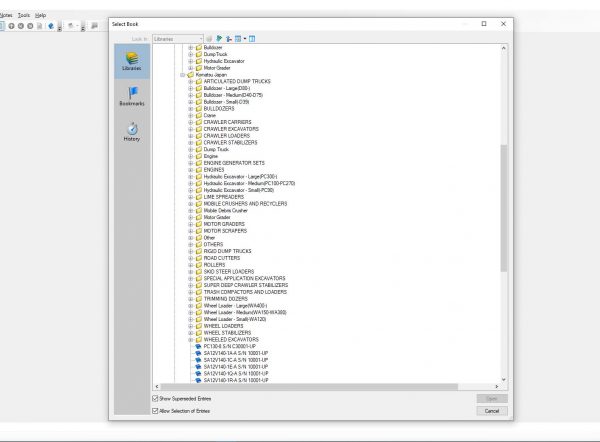This screenshot has width=600, height=442.
Task: Open the view layout dropdown arrow
Action: tap(245, 39)
